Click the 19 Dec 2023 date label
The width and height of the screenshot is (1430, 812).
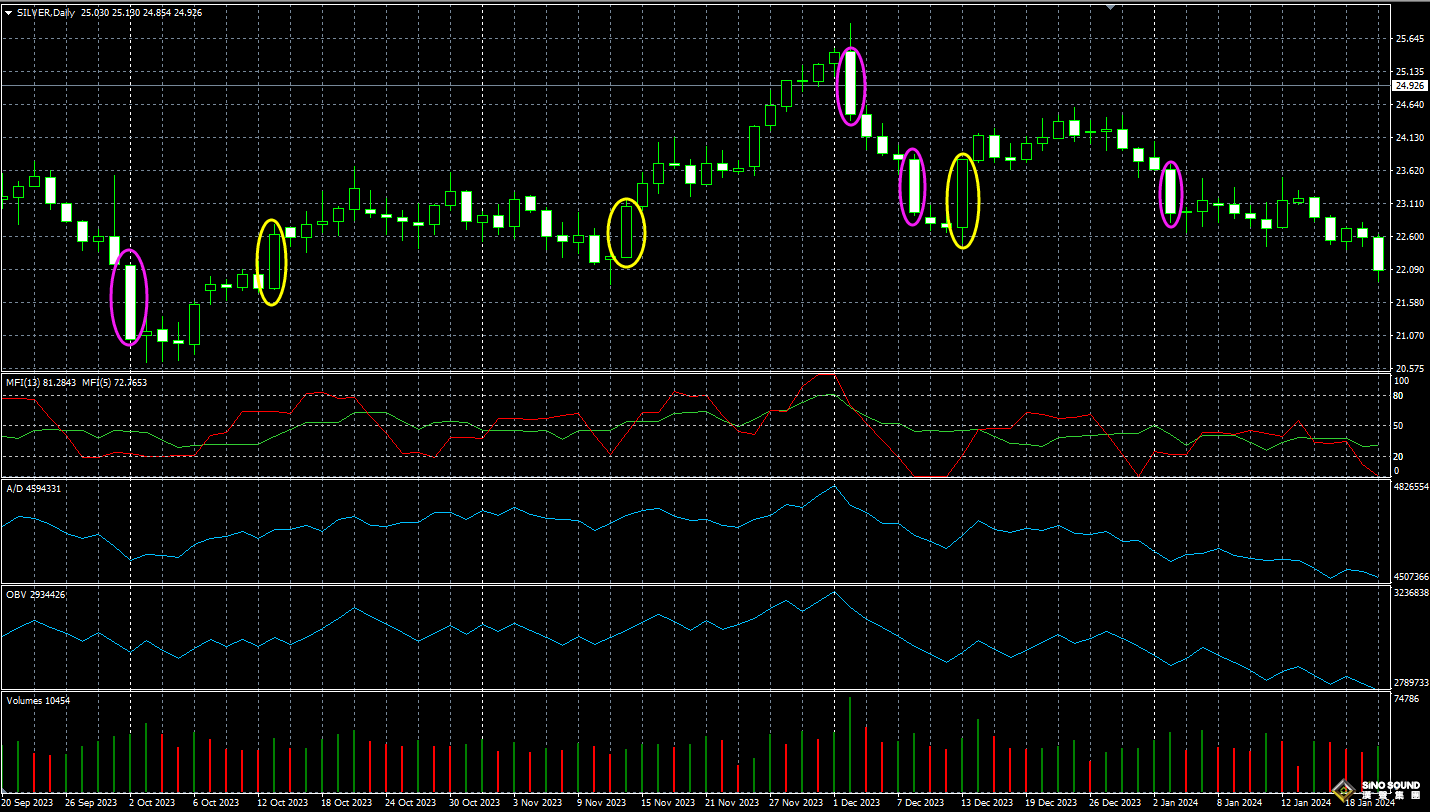pos(1051,803)
